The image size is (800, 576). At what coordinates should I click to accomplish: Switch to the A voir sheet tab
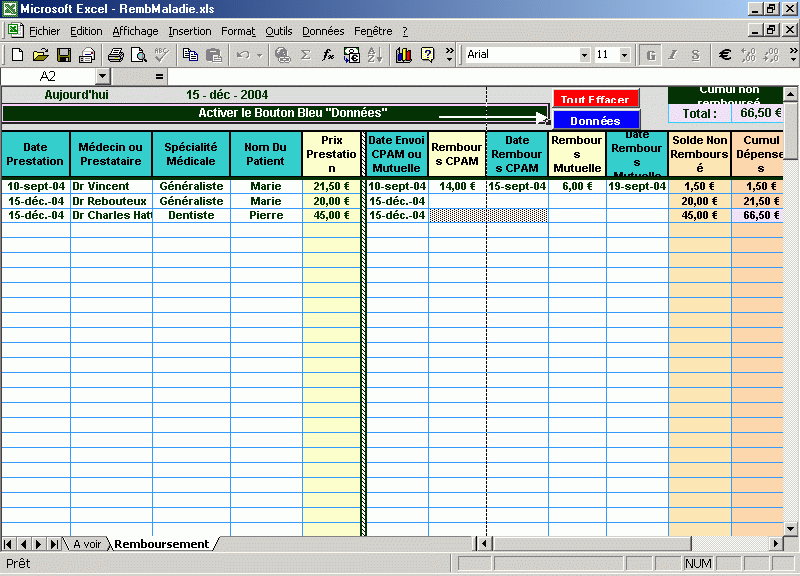(87, 544)
